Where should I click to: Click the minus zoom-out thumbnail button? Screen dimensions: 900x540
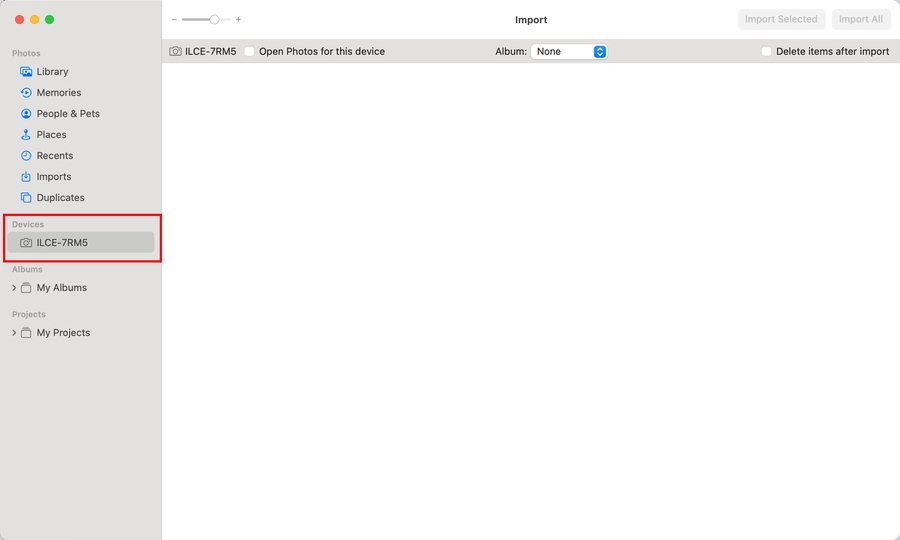coord(174,19)
